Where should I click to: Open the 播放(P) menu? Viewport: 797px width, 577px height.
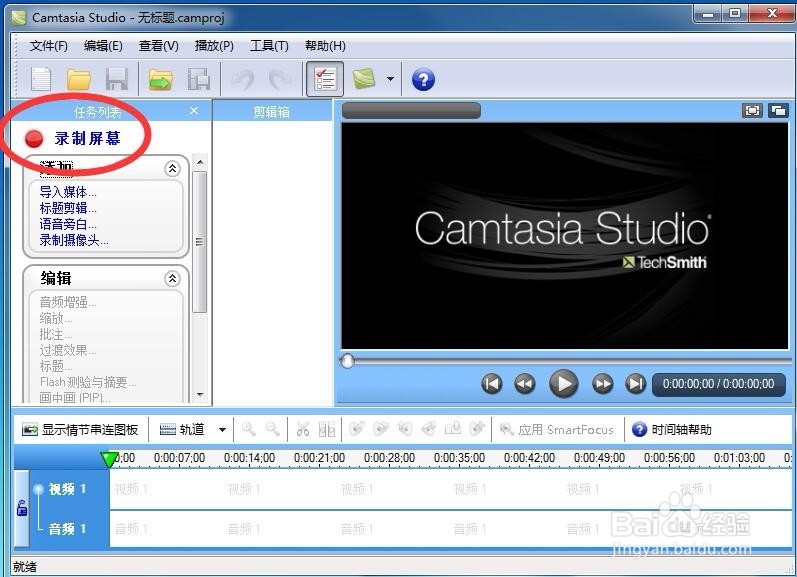coord(214,46)
